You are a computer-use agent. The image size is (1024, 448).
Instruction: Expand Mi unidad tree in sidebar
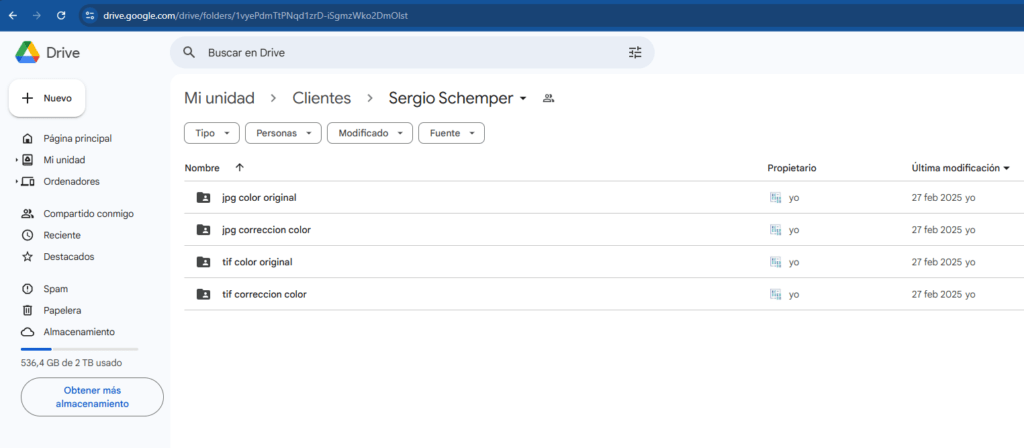[16, 160]
